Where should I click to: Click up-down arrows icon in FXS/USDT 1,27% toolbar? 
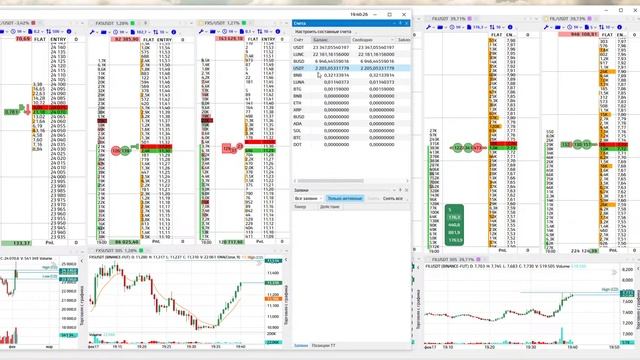pos(260,31)
